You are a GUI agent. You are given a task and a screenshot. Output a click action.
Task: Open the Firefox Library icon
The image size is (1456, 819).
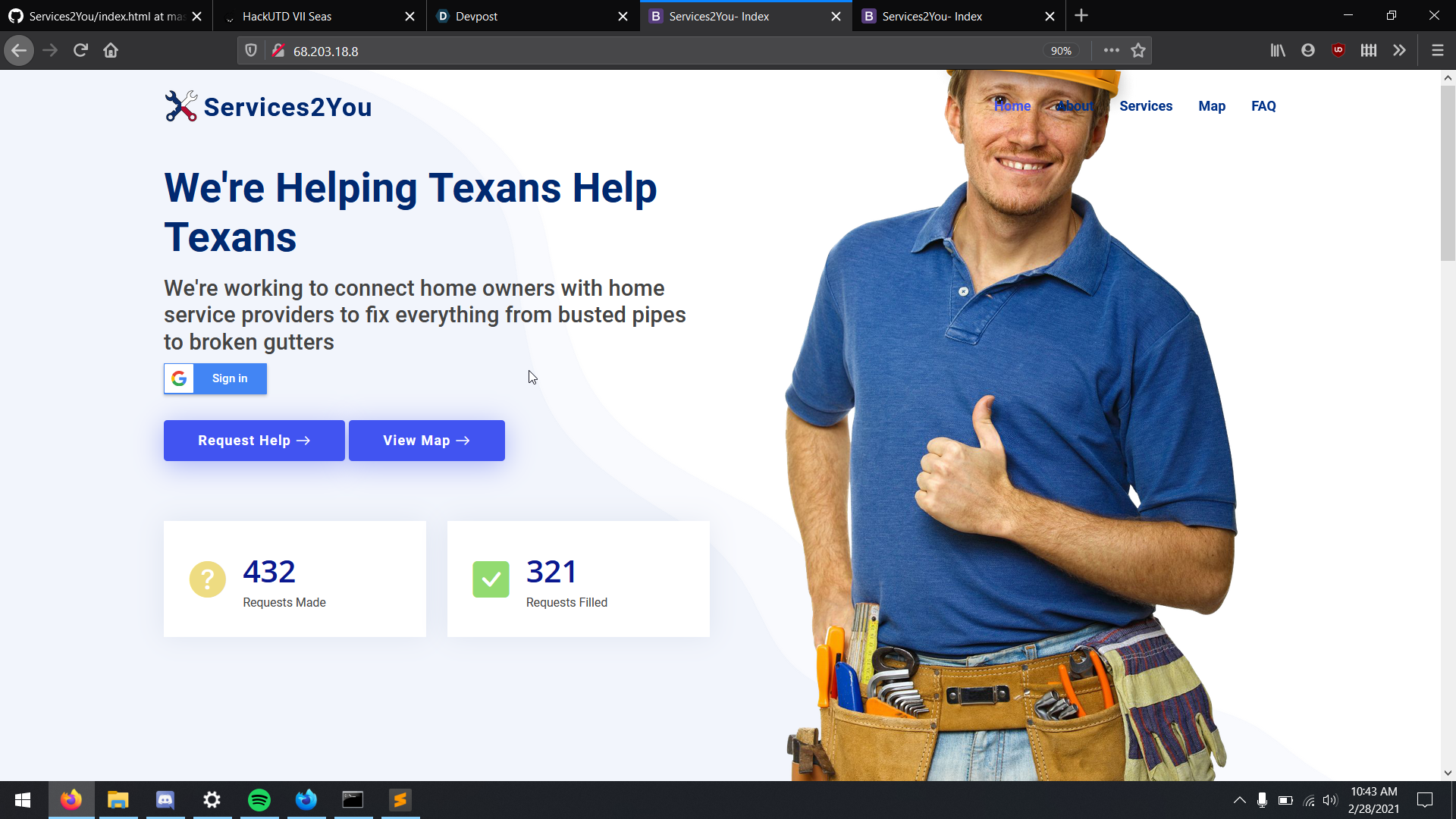point(1278,51)
